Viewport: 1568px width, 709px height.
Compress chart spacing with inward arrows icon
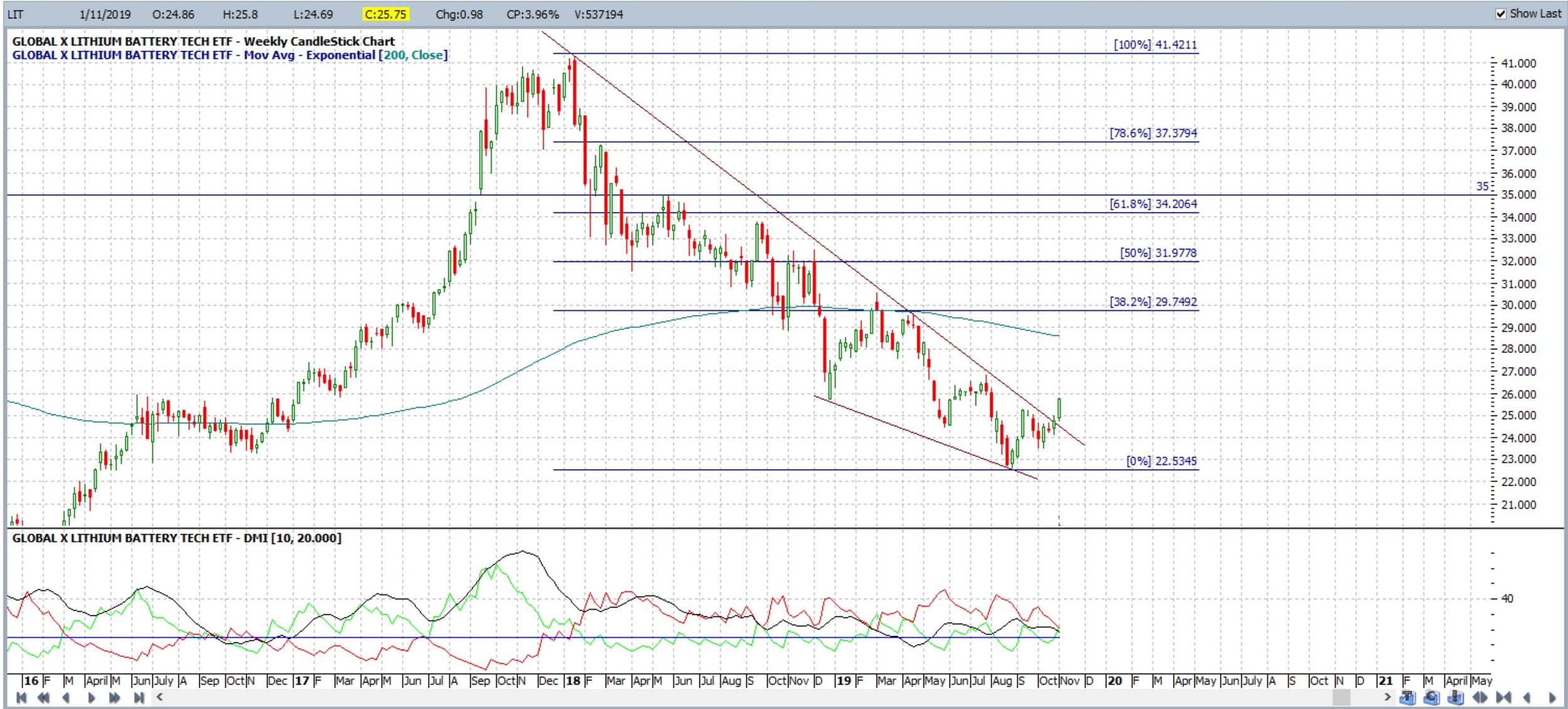tap(1503, 697)
